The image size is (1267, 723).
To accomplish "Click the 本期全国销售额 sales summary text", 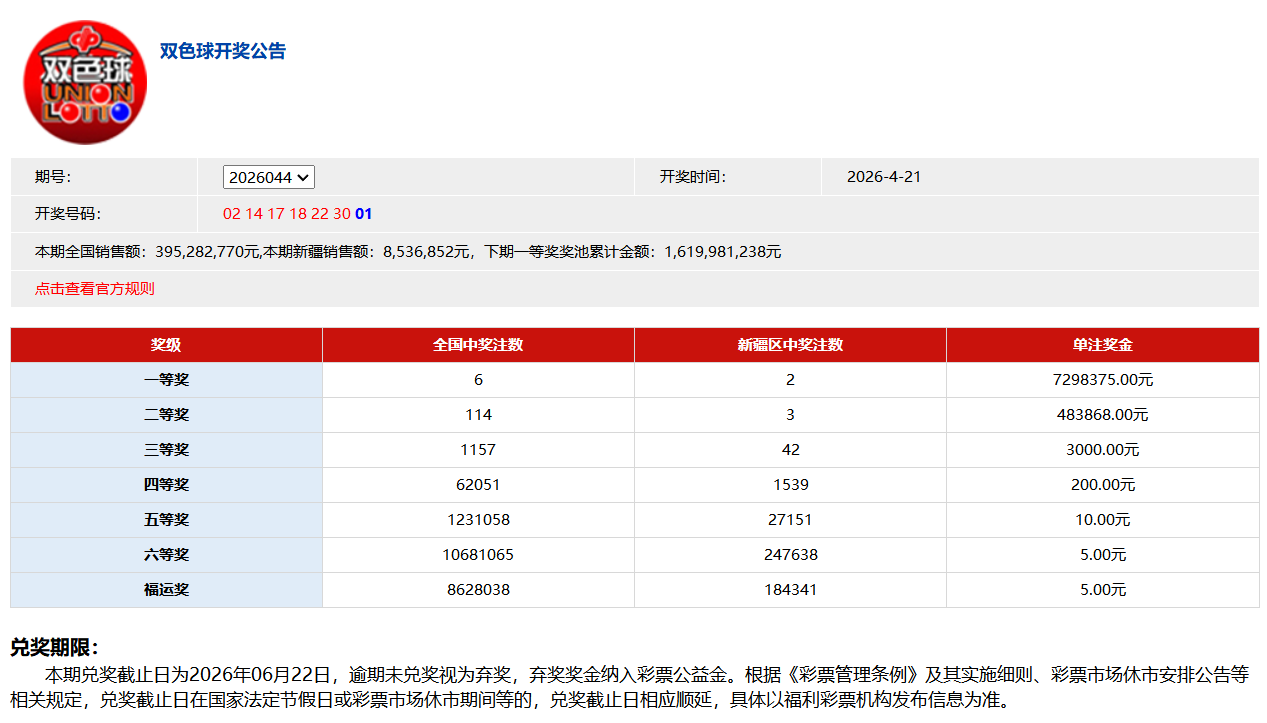I will [x=408, y=252].
